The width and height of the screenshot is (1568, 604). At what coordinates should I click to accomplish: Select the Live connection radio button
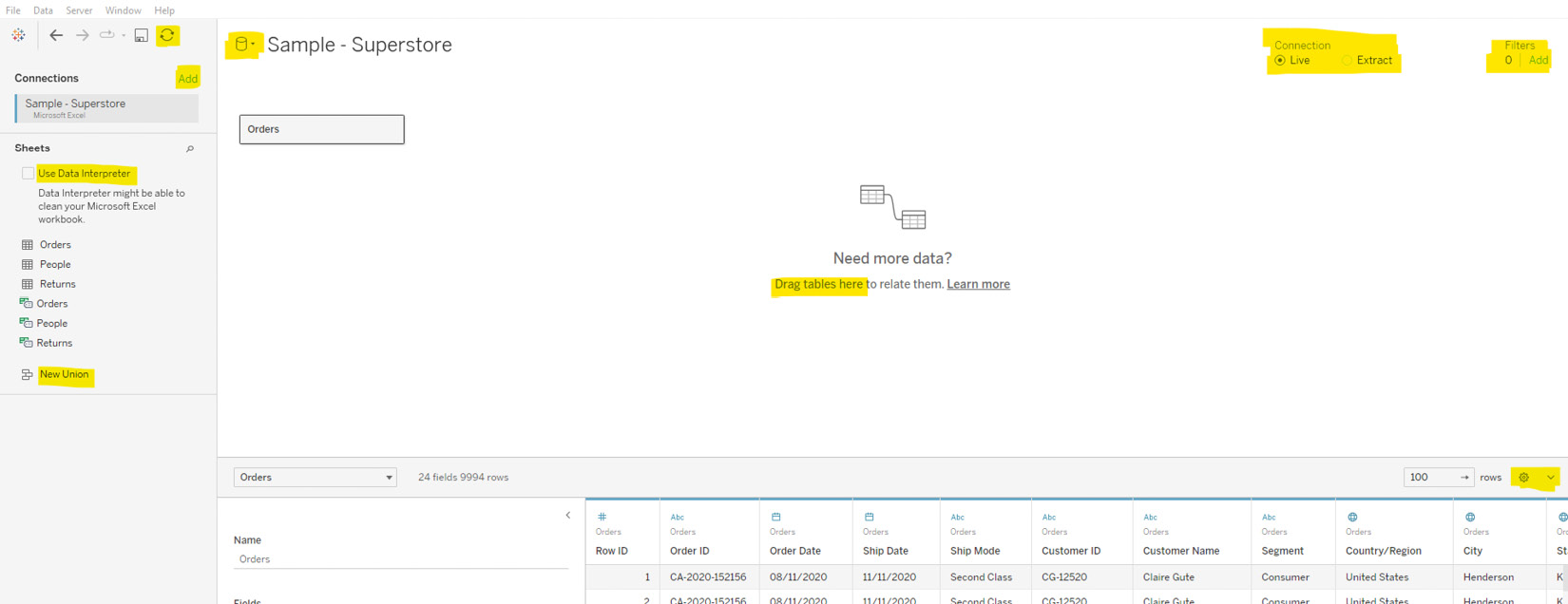coord(1280,61)
